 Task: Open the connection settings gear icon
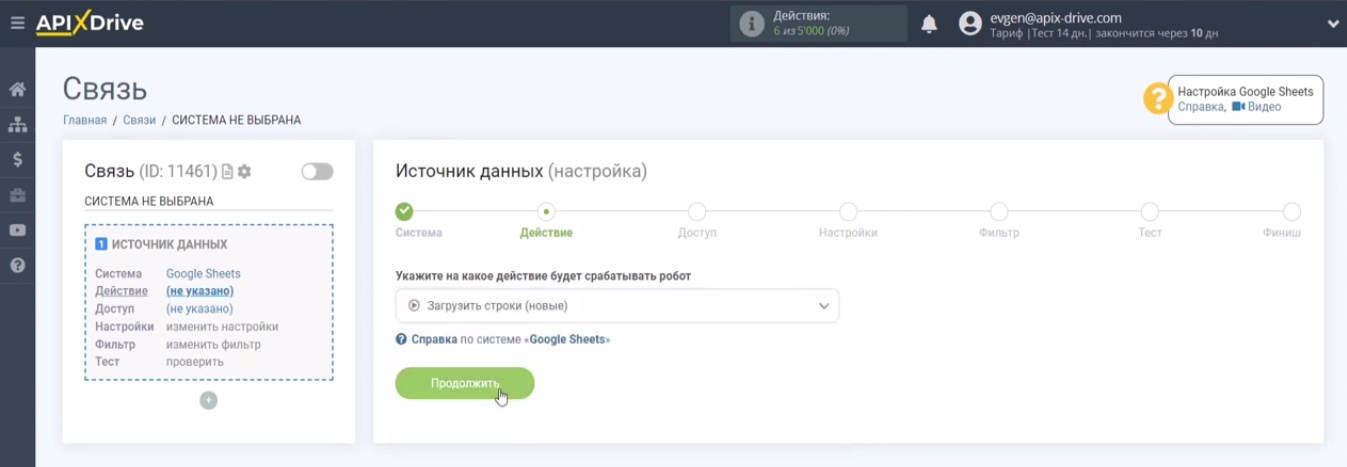[244, 172]
